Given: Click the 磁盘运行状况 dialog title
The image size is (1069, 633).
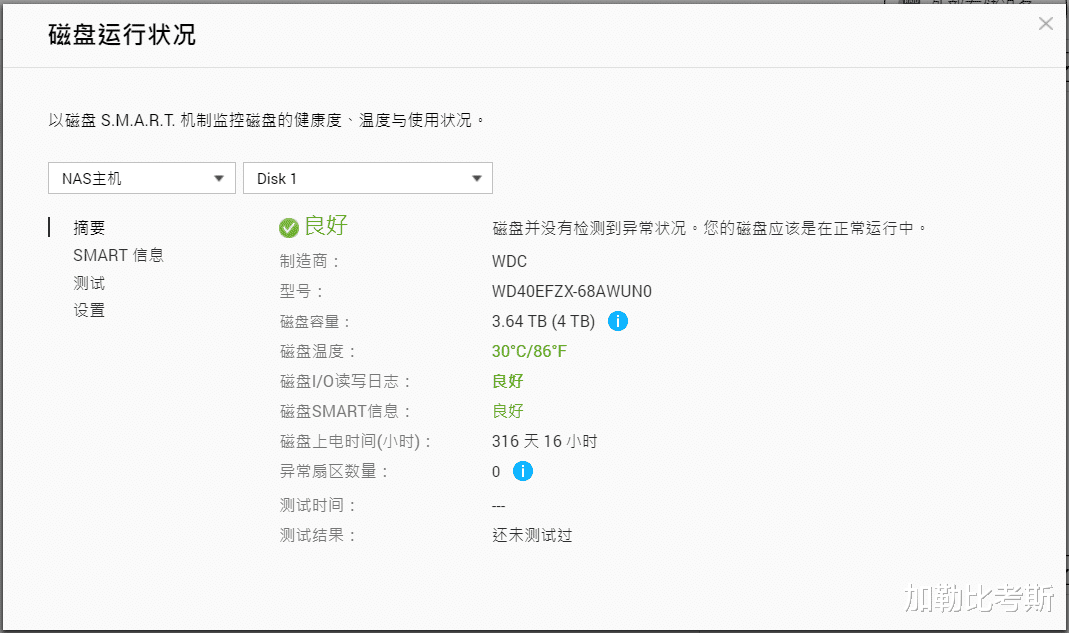Looking at the screenshot, I should coord(122,35).
